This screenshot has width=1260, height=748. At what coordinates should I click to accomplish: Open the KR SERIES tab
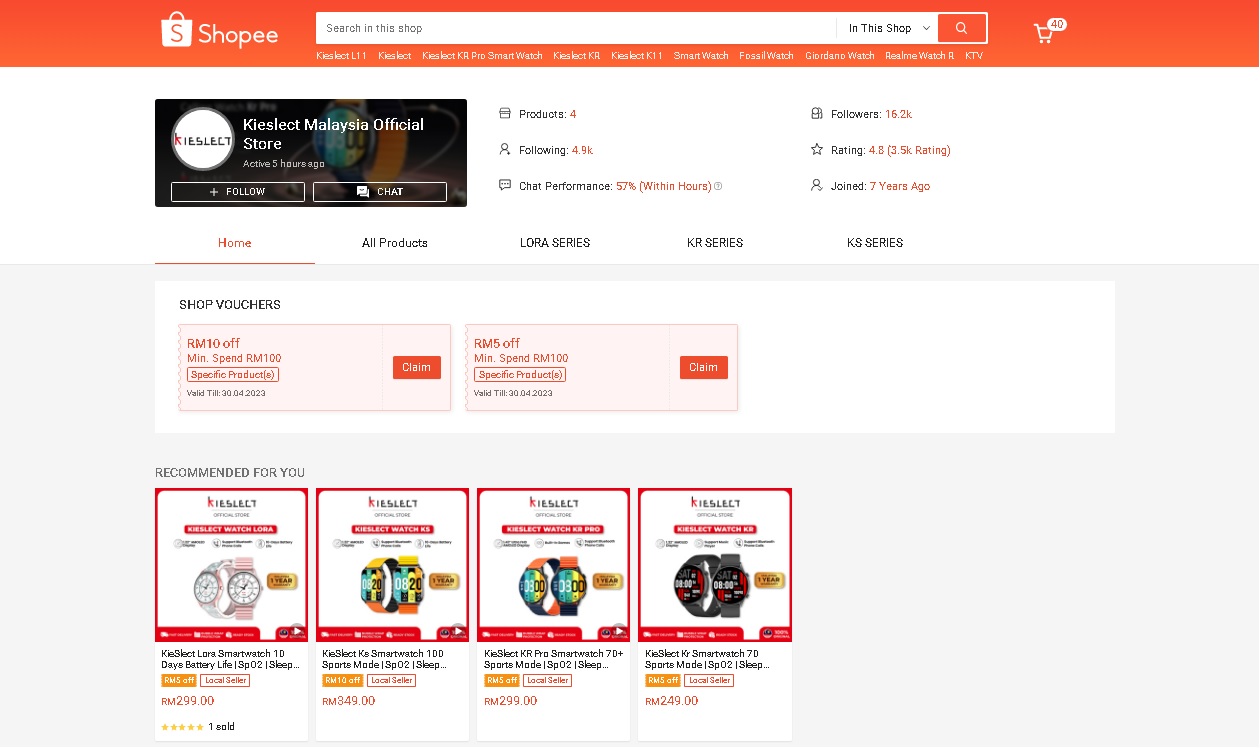point(715,243)
